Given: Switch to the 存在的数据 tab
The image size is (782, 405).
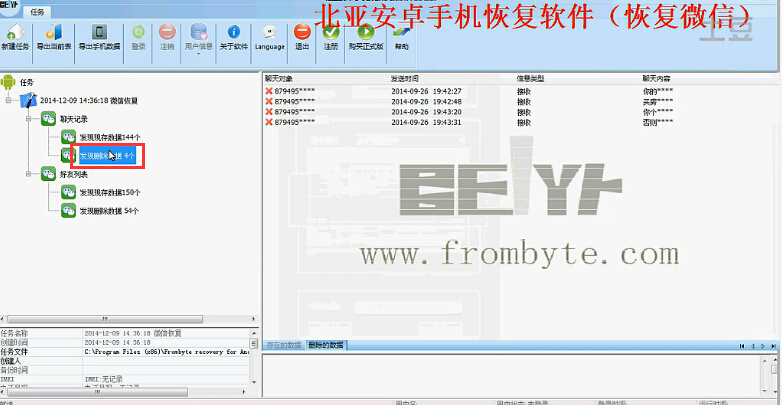Looking at the screenshot, I should (x=284, y=345).
